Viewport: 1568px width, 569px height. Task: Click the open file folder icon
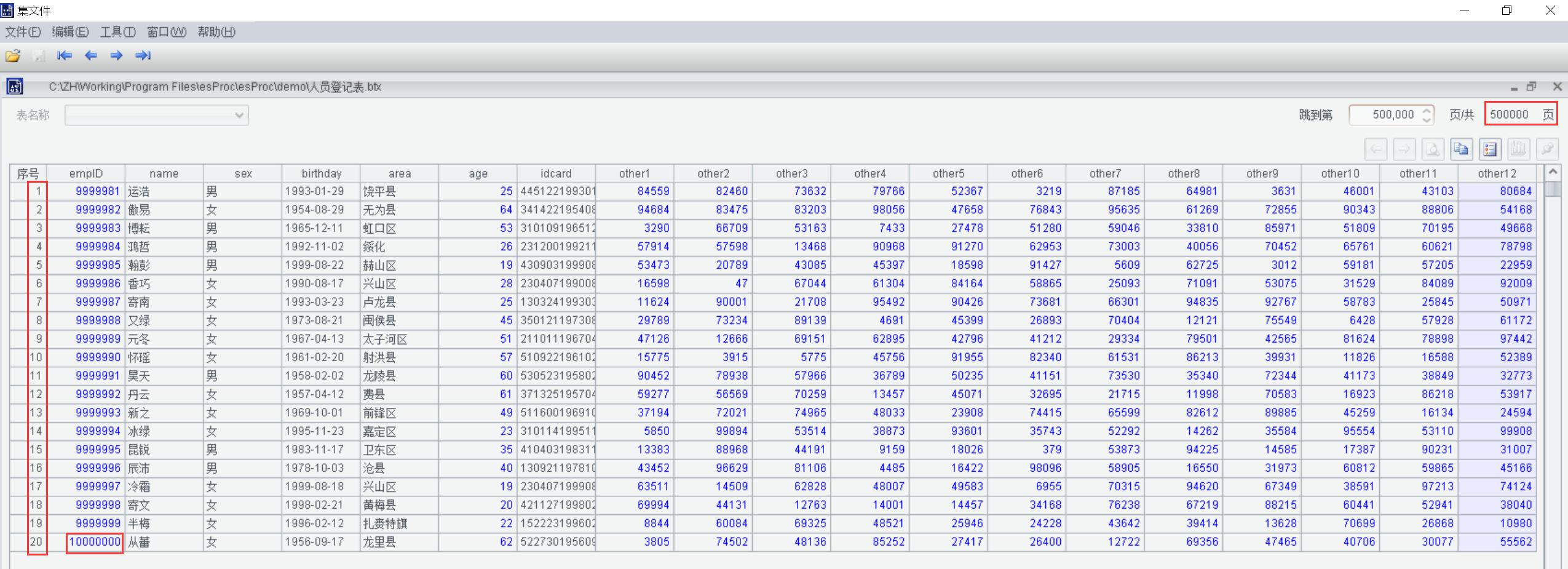point(13,56)
